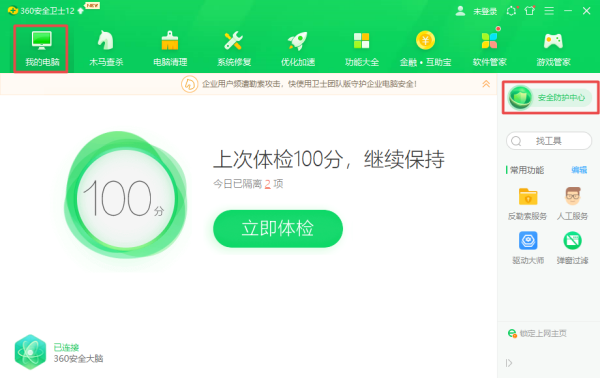Select the 我的电脑 tab

(41, 49)
